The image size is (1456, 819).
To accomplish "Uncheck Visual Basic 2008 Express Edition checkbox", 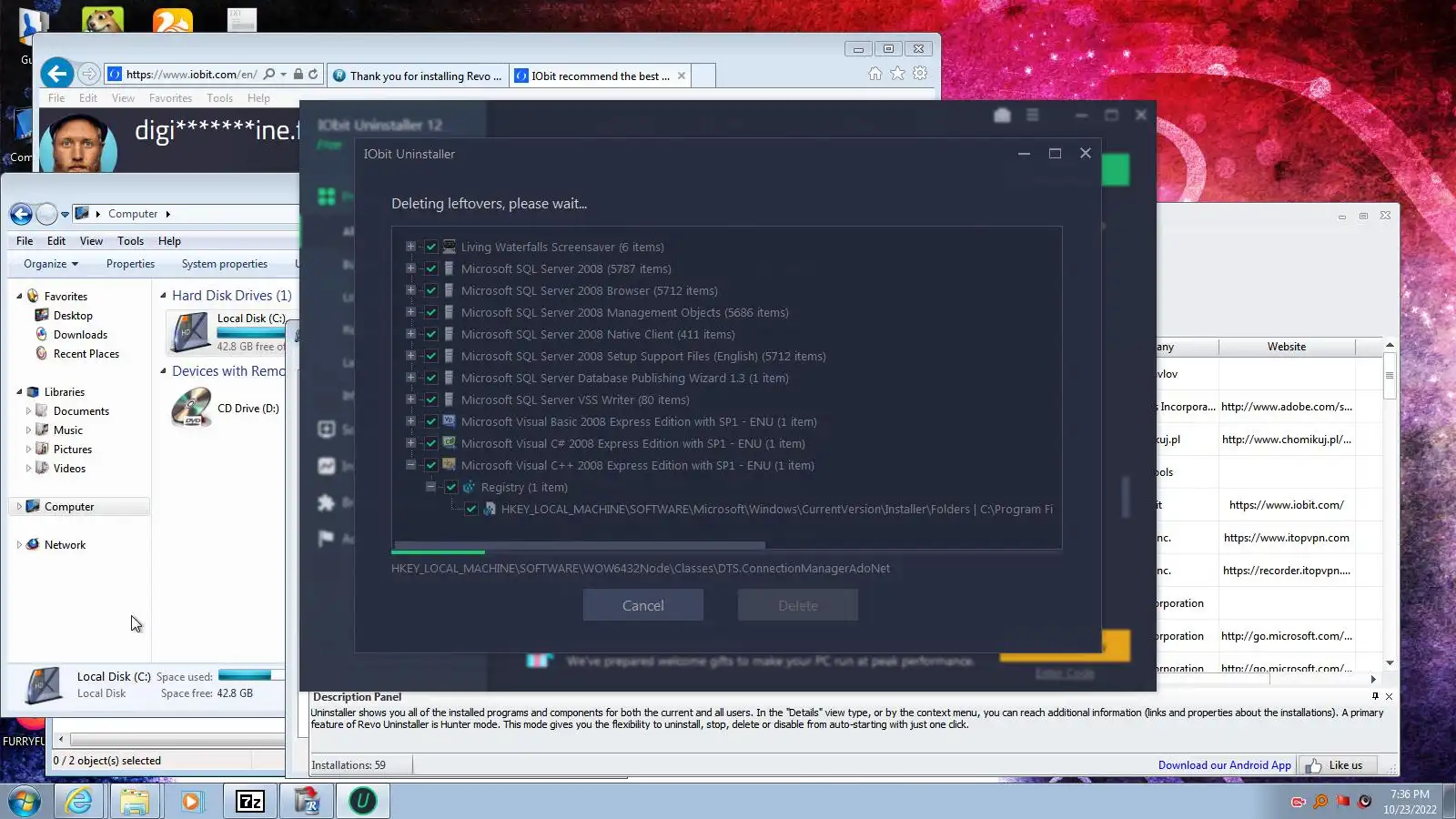I will coord(431,421).
